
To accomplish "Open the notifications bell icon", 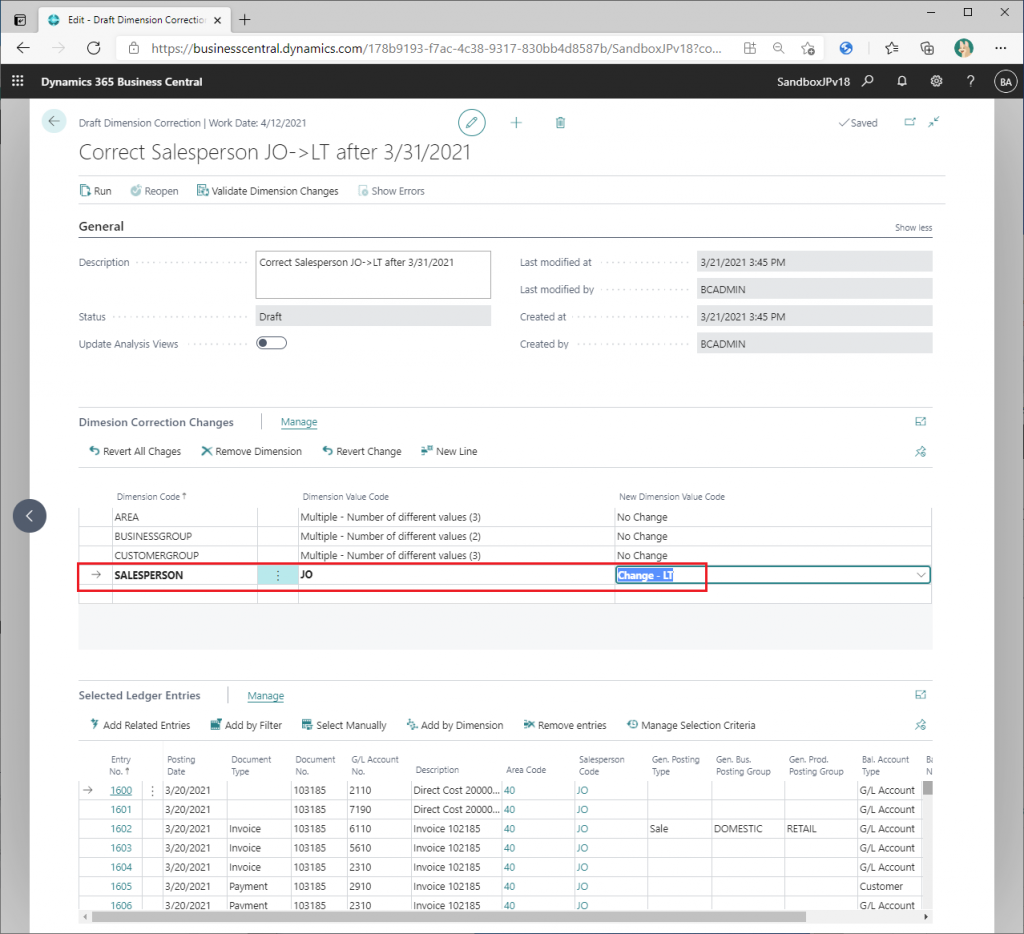I will tap(902, 81).
